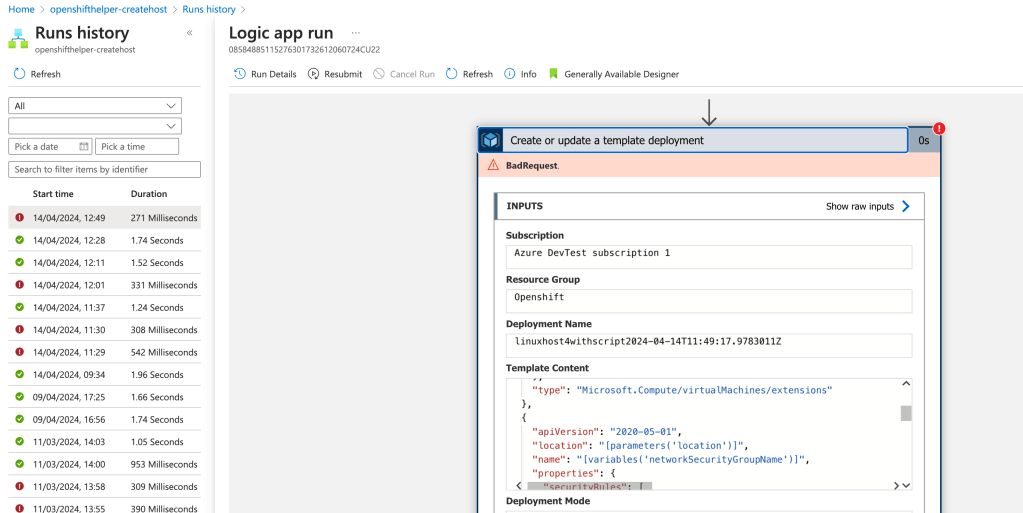Show raw inputs
Viewport: 1023px width, 513px height.
tap(860, 206)
